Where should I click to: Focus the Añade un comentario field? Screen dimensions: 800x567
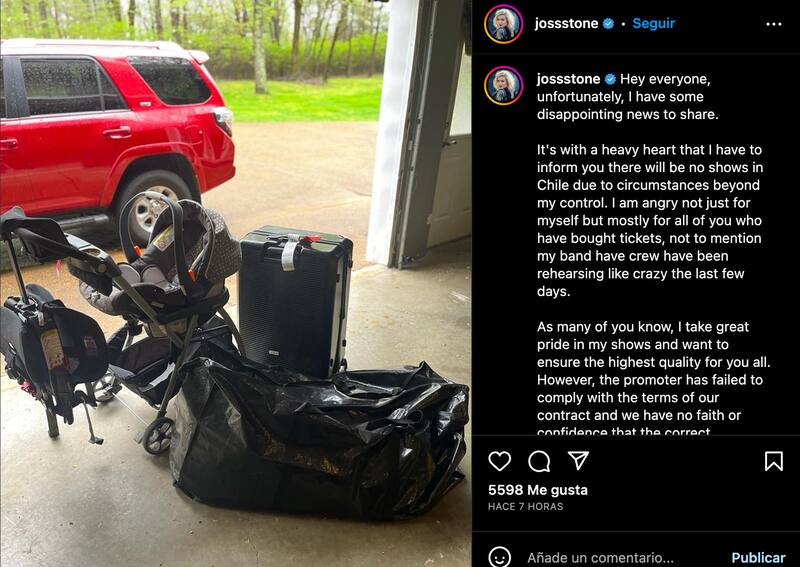(x=600, y=557)
